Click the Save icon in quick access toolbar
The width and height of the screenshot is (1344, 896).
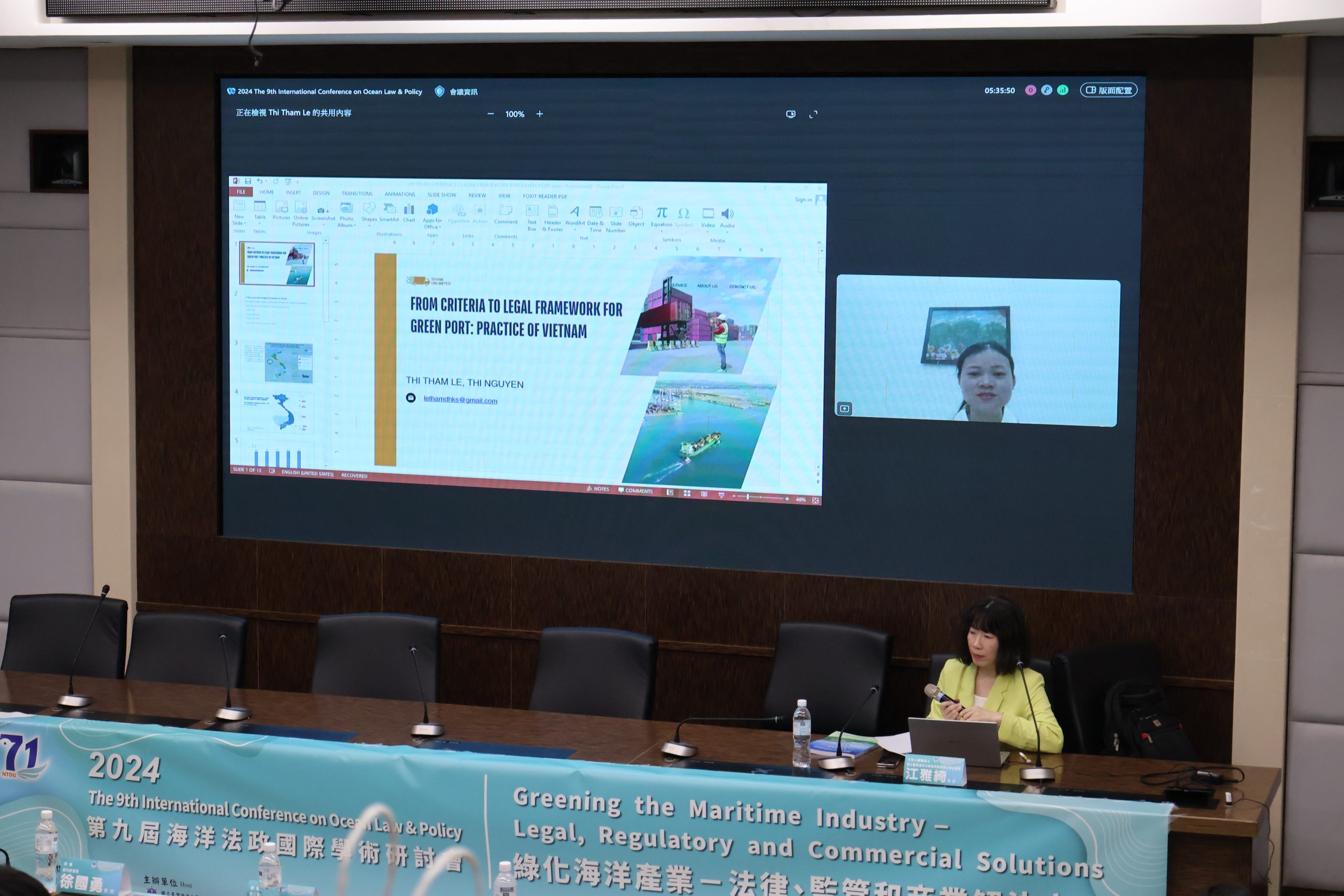[x=248, y=181]
